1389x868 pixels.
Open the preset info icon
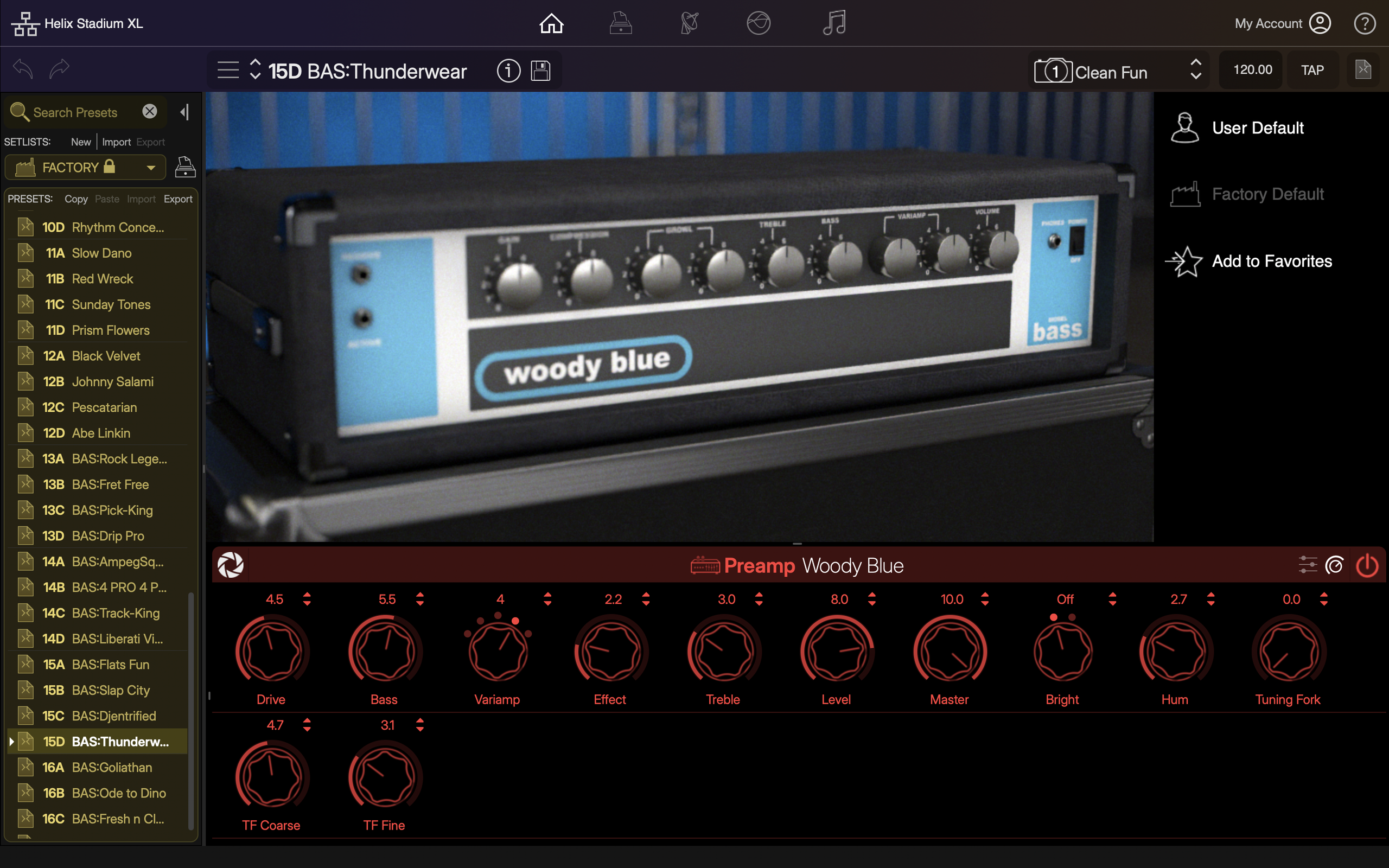pyautogui.click(x=508, y=71)
